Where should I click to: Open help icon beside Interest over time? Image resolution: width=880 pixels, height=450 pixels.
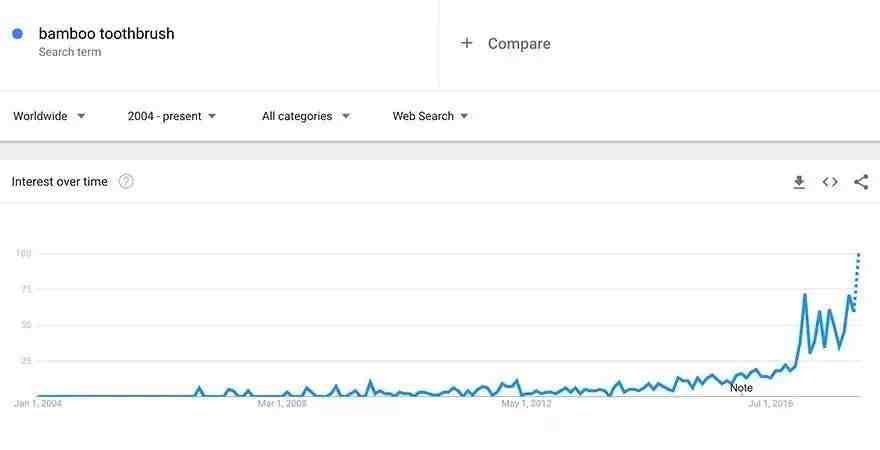tap(126, 181)
